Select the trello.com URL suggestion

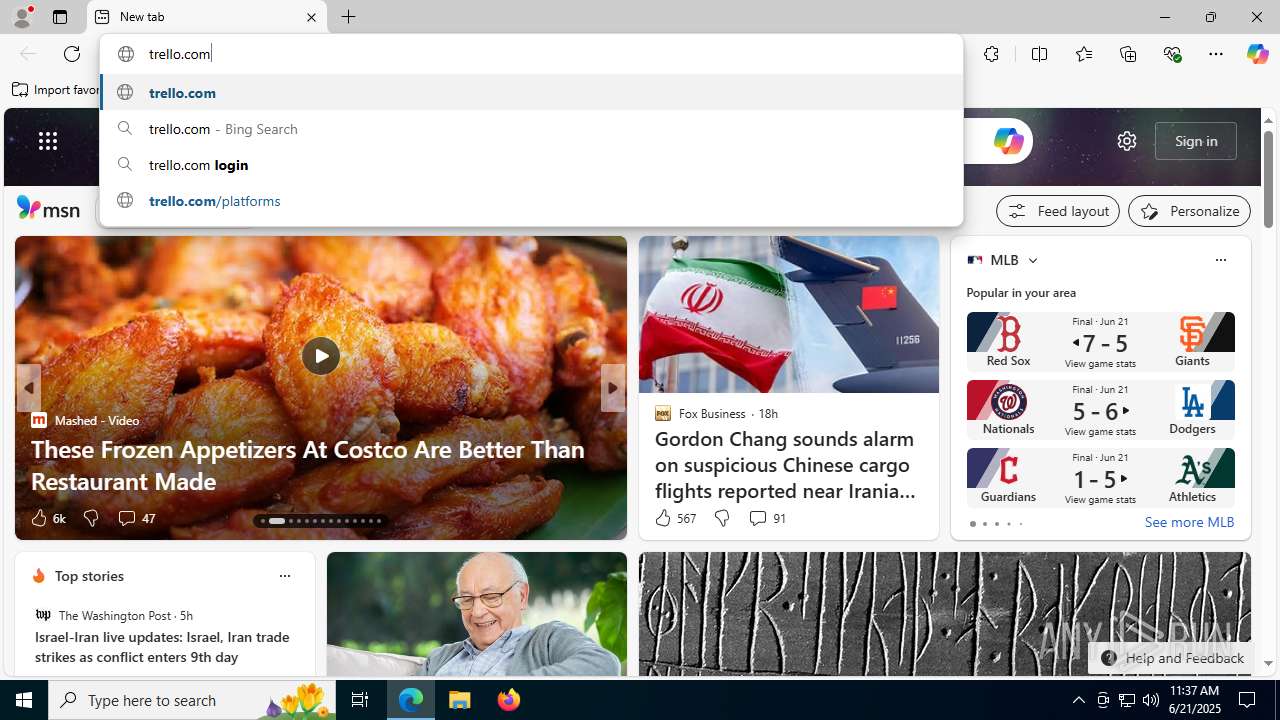(531, 92)
